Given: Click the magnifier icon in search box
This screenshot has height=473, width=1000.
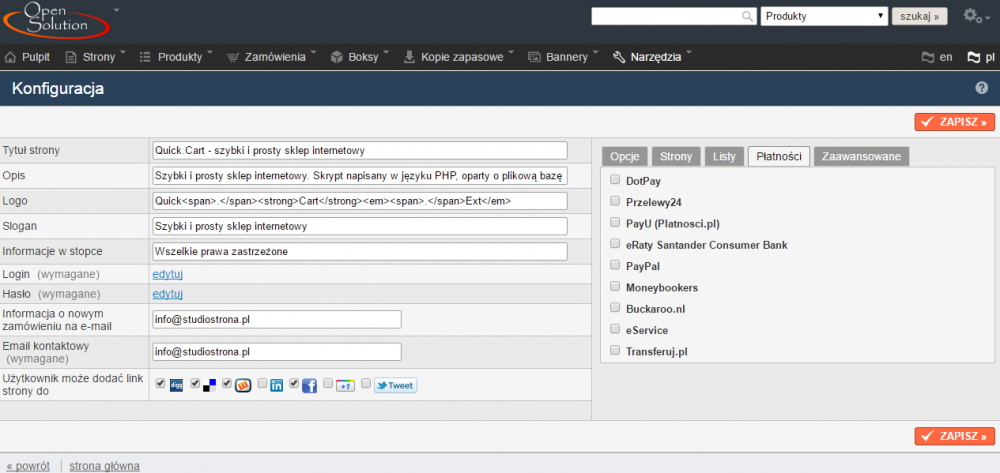Looking at the screenshot, I should click(747, 17).
